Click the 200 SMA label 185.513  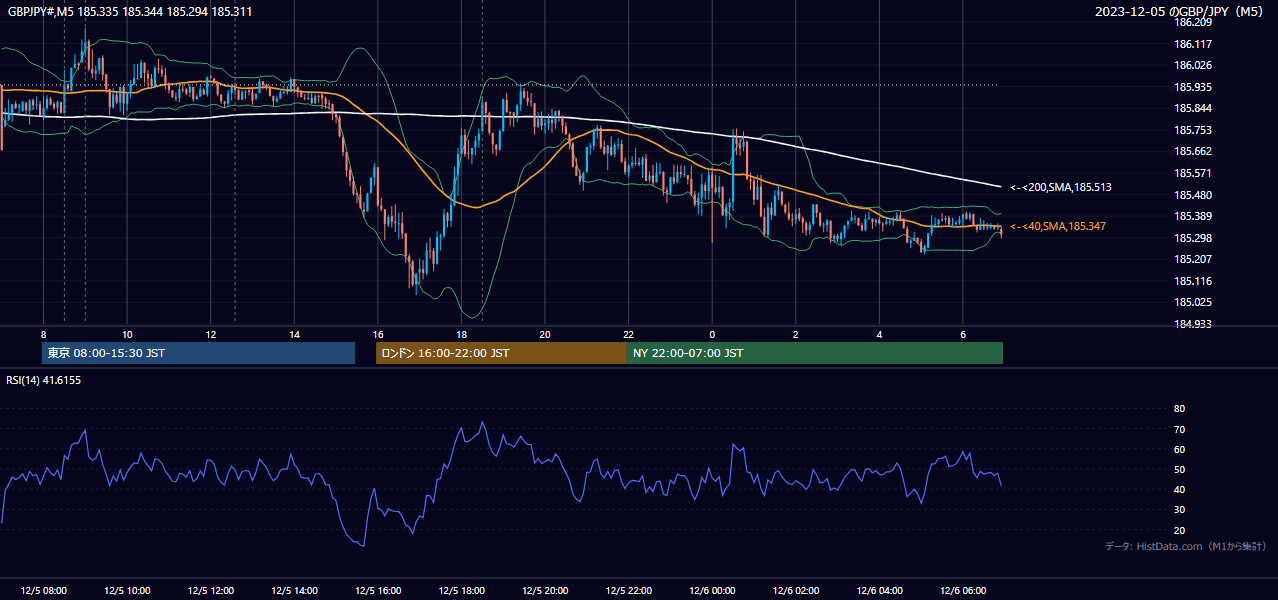(1061, 187)
